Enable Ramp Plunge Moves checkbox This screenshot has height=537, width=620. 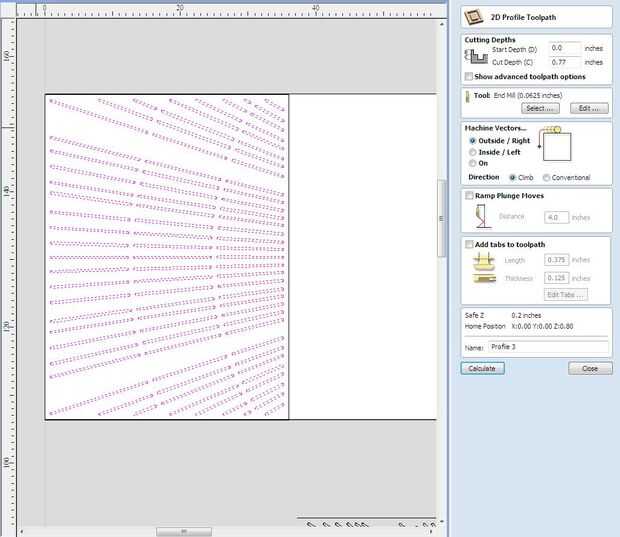469,196
